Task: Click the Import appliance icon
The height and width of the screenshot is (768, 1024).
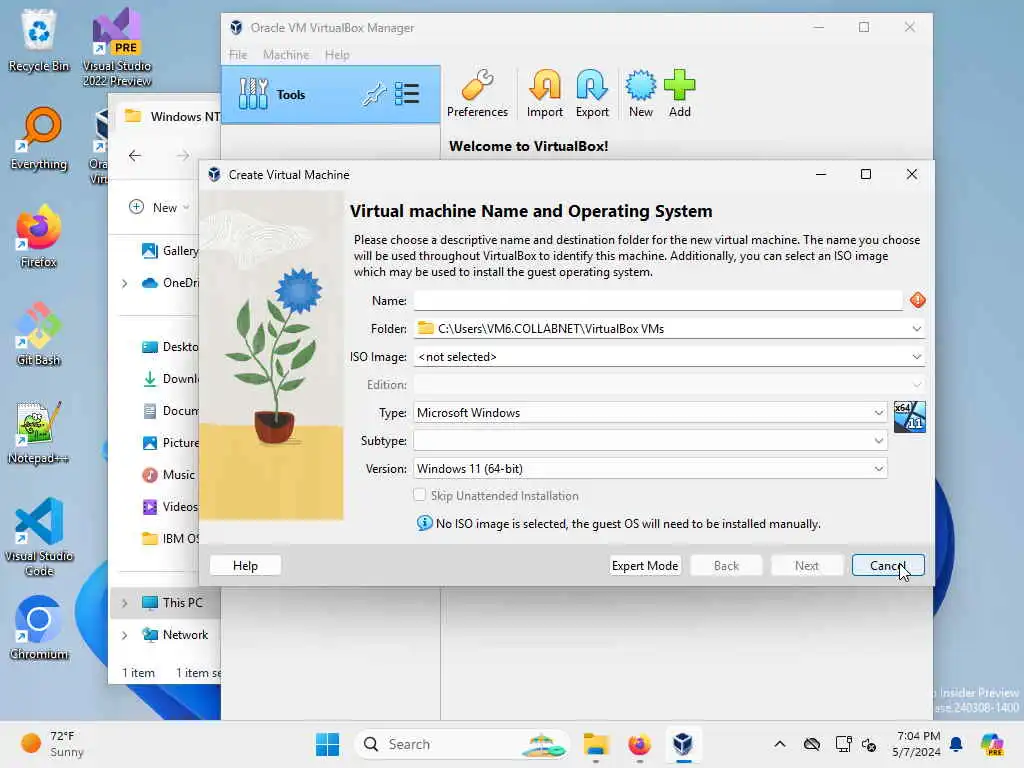Action: coord(545,93)
